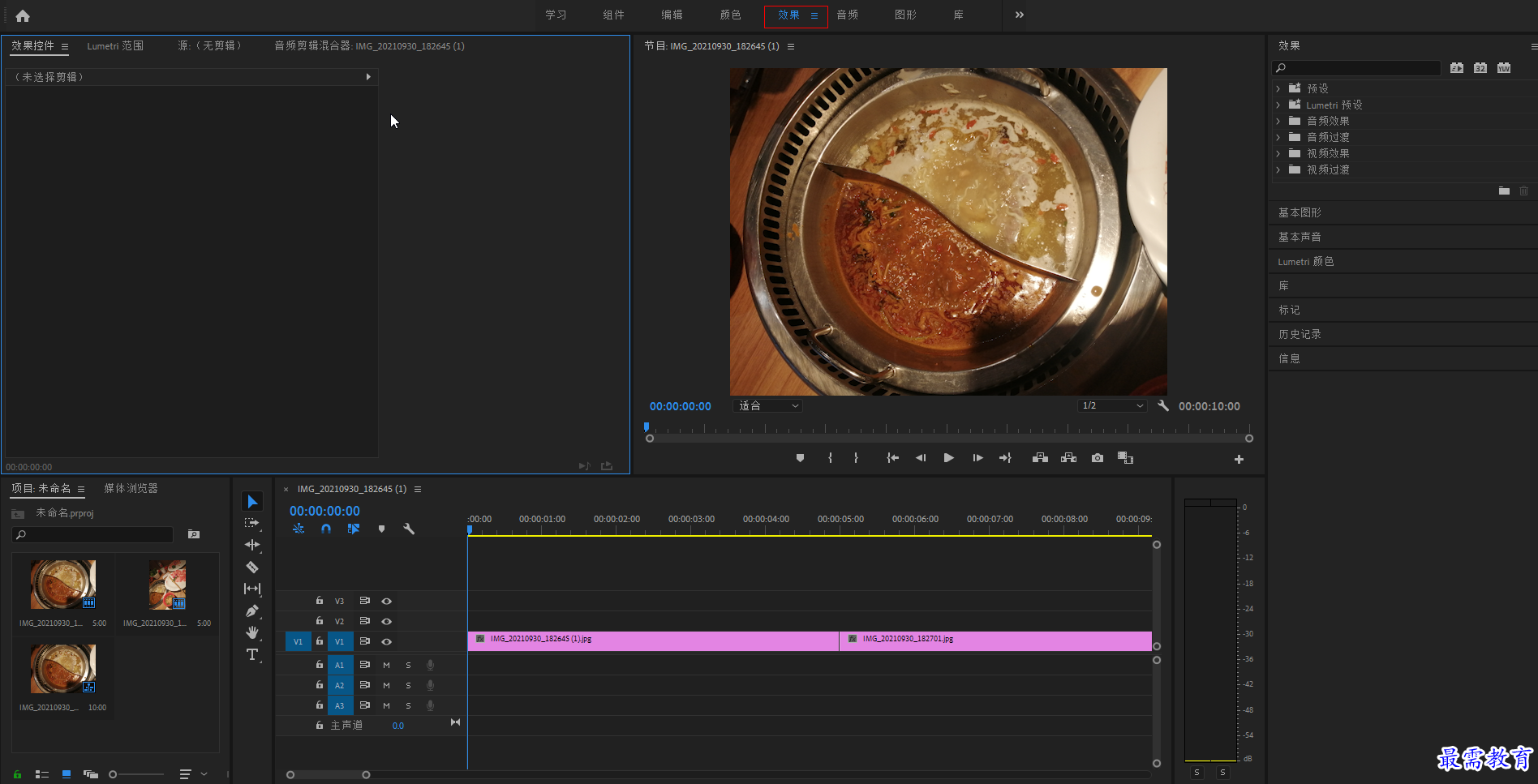Select the Ripple Edit tool
This screenshot has height=784, width=1538.
252,545
